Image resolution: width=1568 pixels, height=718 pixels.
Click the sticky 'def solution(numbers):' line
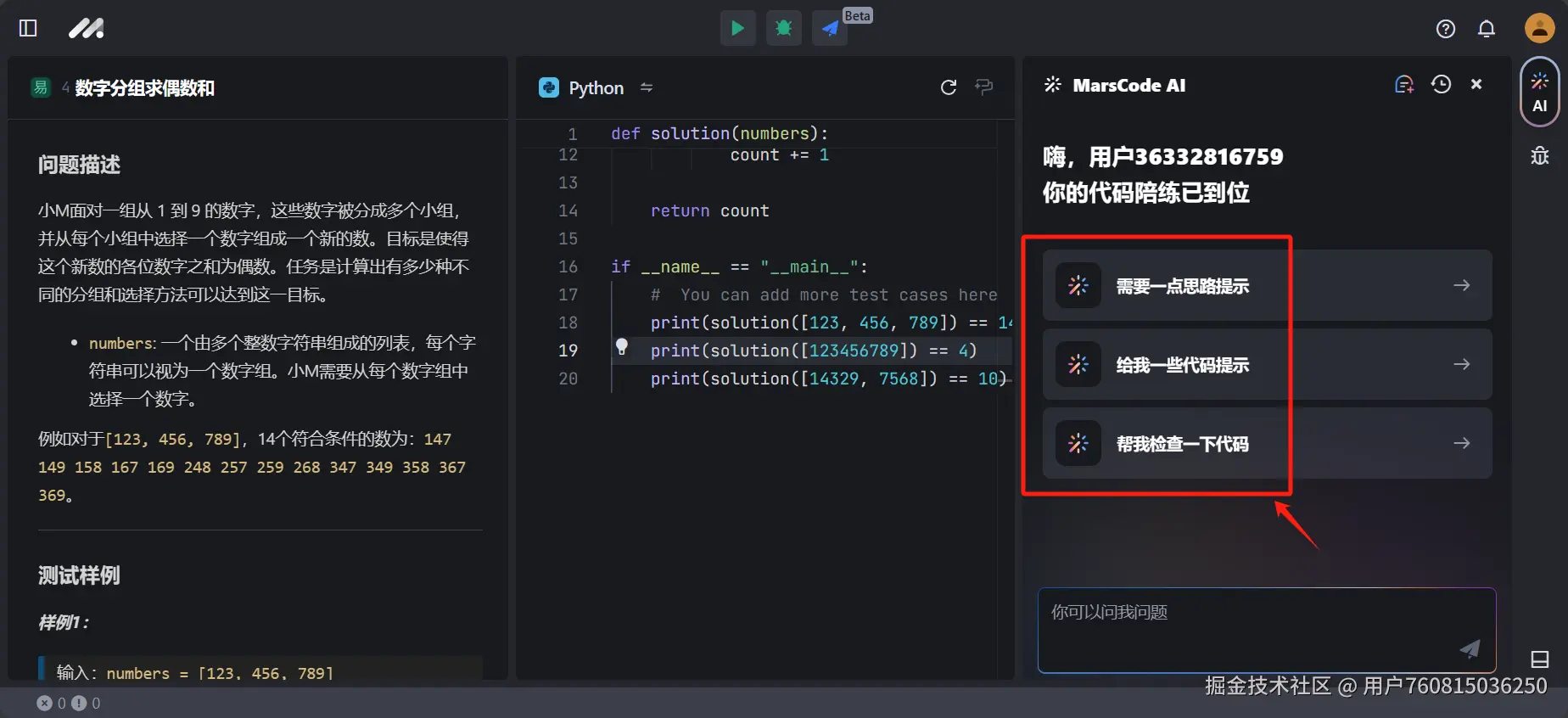tap(720, 133)
